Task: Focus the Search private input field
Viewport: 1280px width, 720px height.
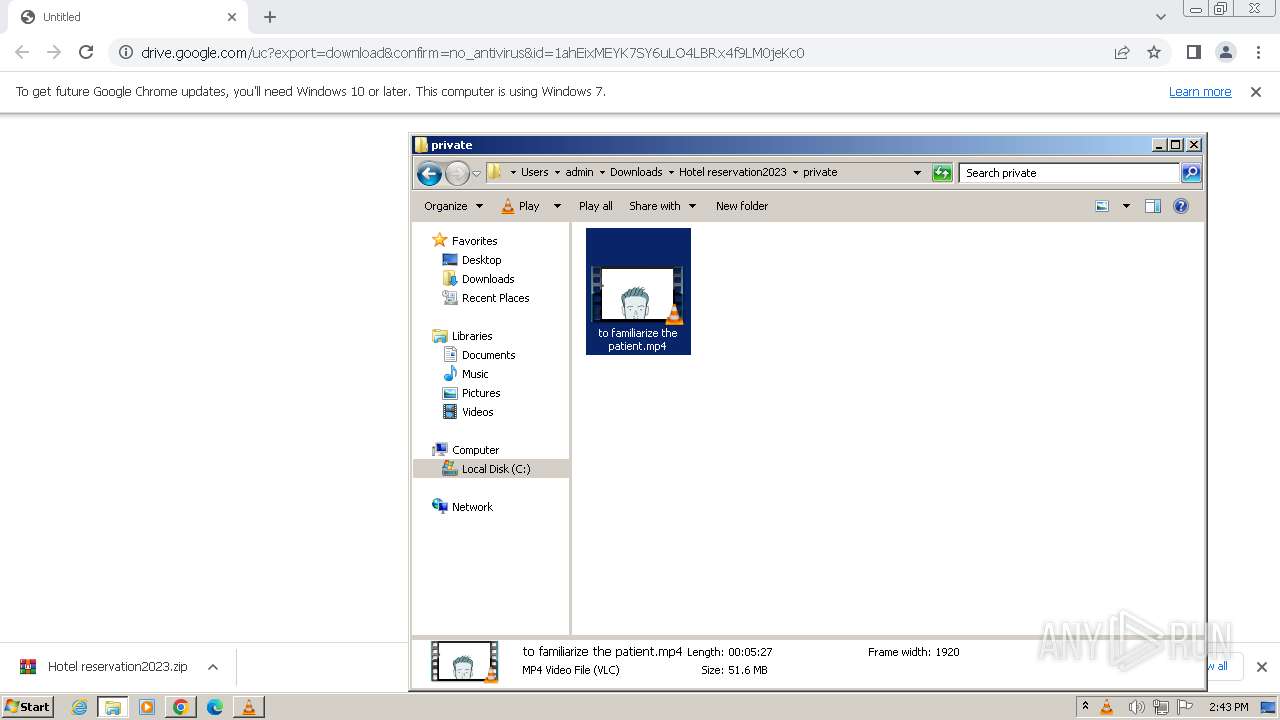Action: (x=1069, y=173)
